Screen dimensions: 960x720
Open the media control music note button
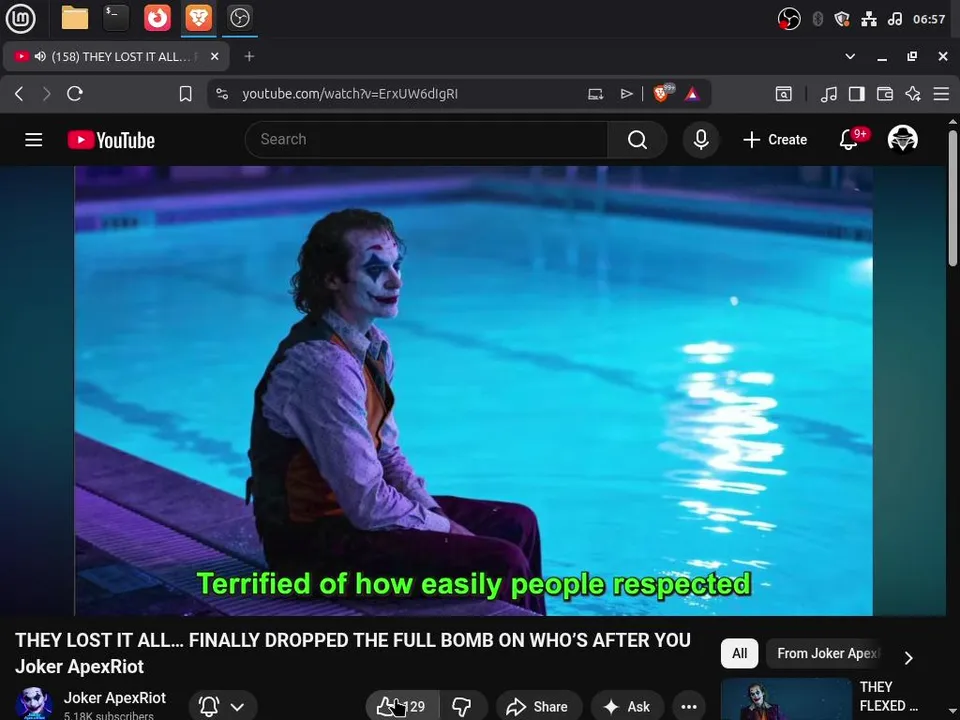(x=828, y=94)
